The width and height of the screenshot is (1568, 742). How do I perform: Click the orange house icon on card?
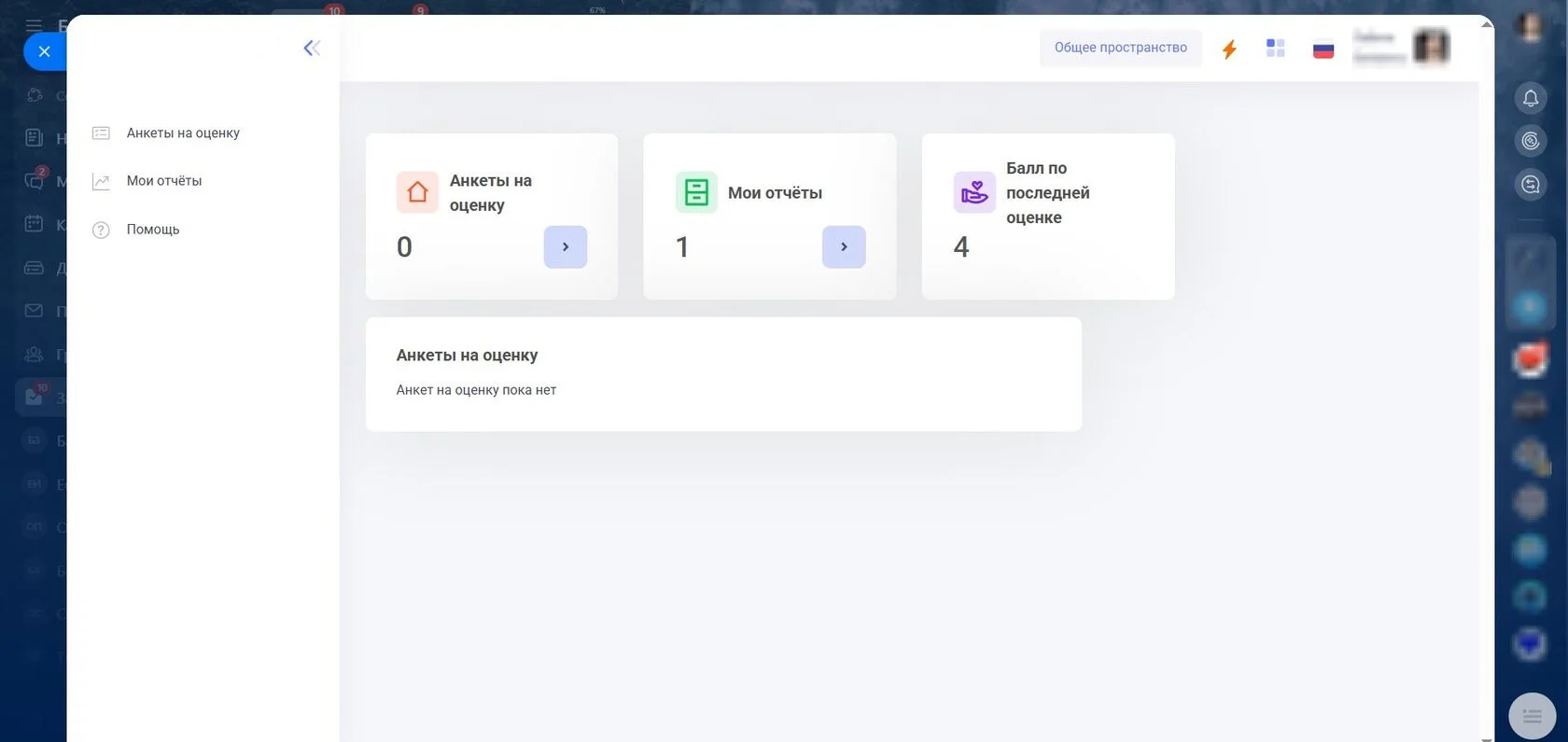pyautogui.click(x=417, y=192)
